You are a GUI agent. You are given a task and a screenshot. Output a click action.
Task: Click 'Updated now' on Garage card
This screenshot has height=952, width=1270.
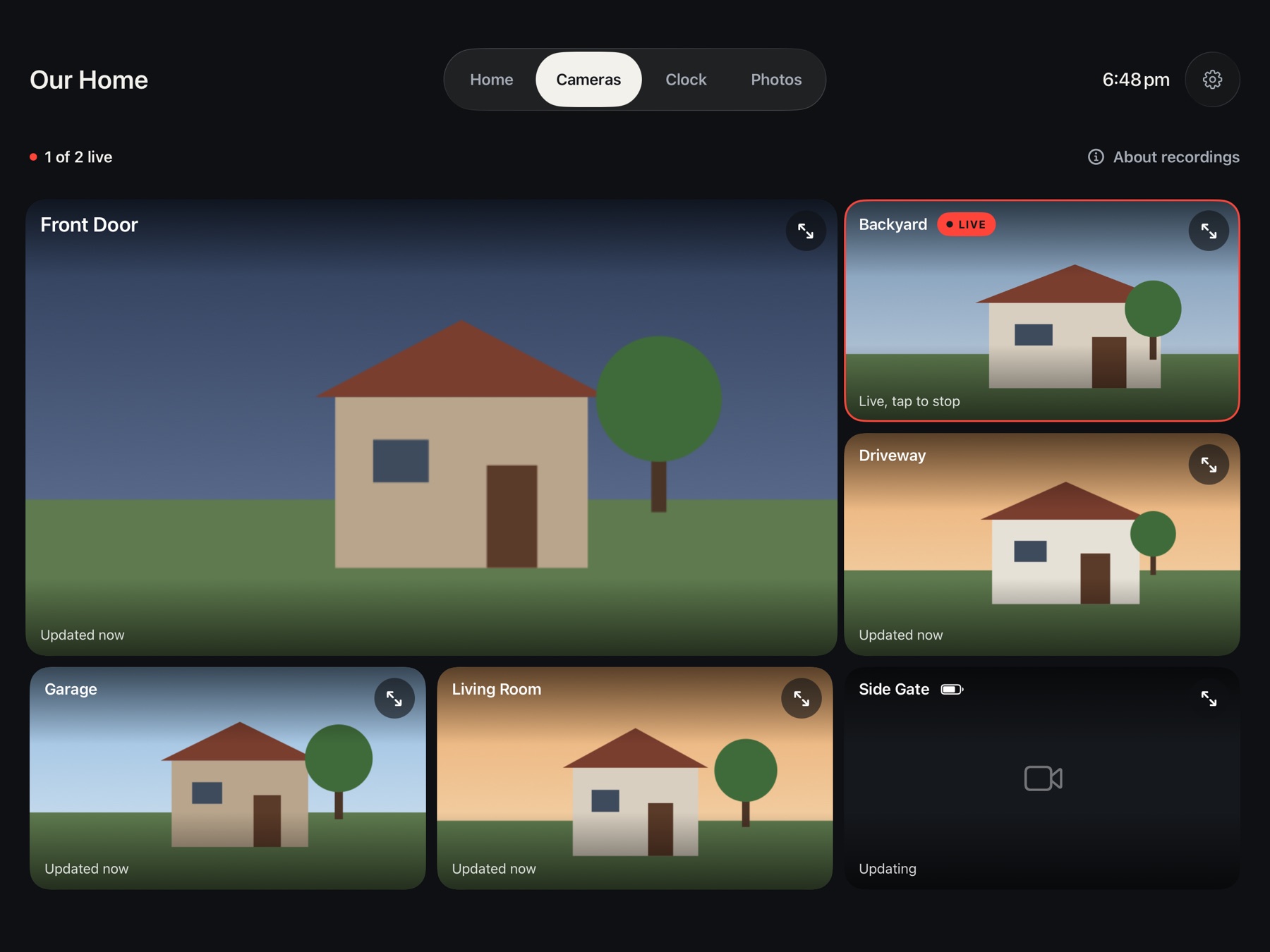point(87,869)
